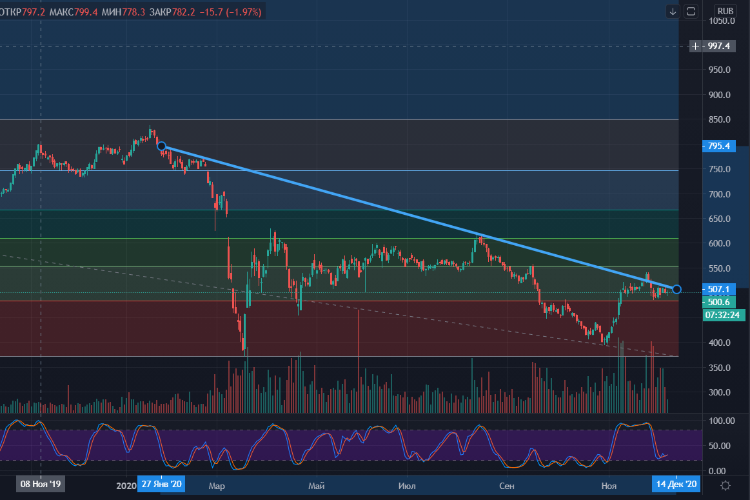Screen dimensions: 750x500
Task: Click the 950.0 price scale label
Action: point(720,70)
